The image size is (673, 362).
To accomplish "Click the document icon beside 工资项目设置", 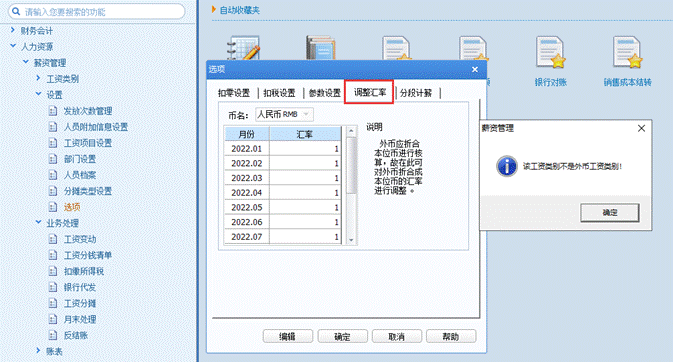I will [52, 143].
